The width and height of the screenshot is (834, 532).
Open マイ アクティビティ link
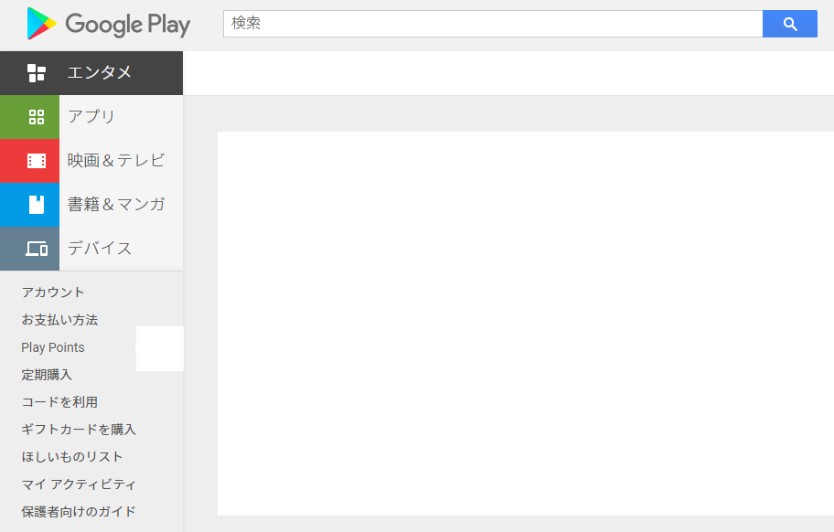[79, 485]
